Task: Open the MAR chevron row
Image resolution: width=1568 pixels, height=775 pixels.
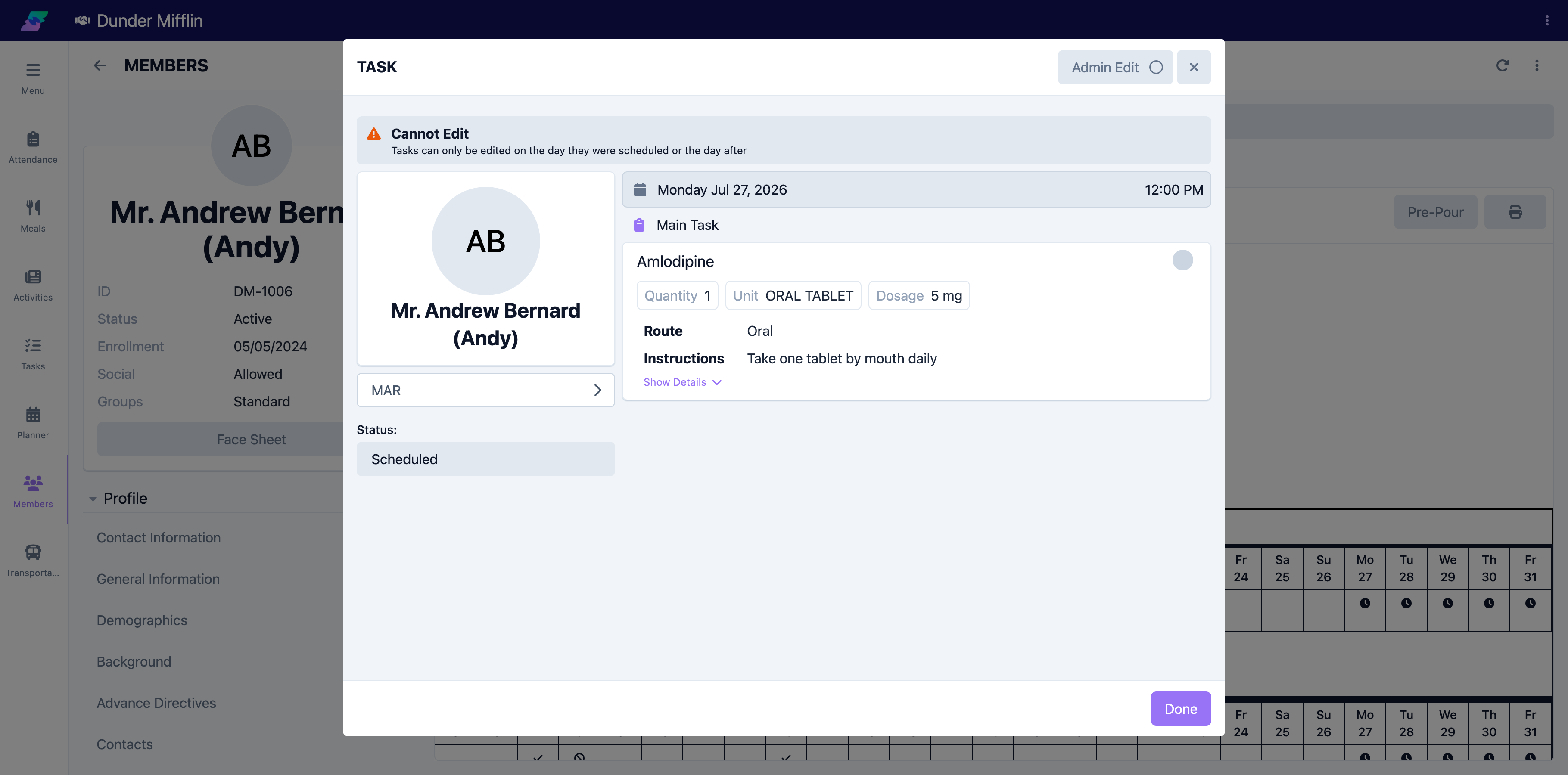Action: click(485, 390)
